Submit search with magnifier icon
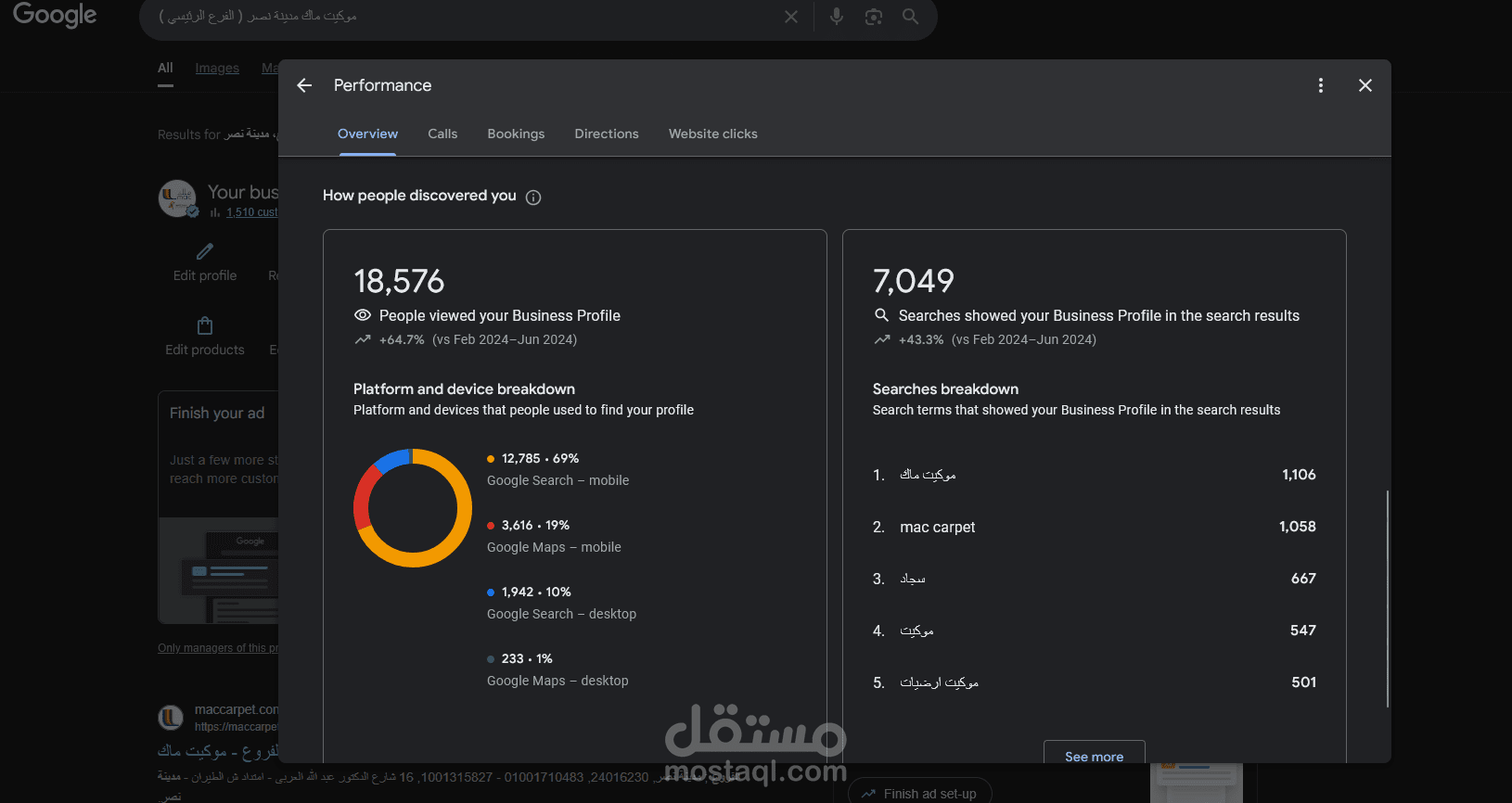 click(x=911, y=17)
